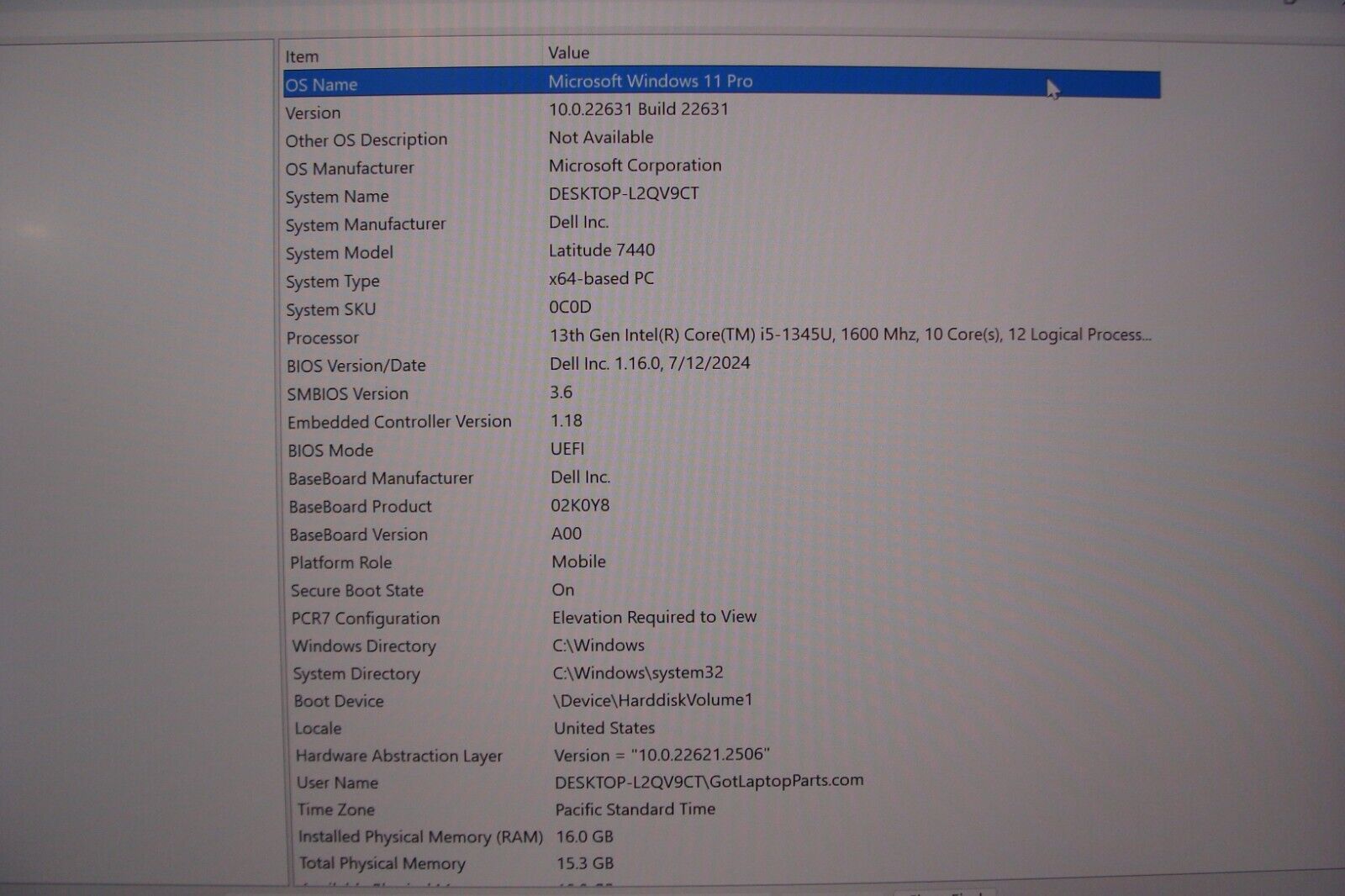Select 'Total Physical Memory' item

[x=382, y=864]
